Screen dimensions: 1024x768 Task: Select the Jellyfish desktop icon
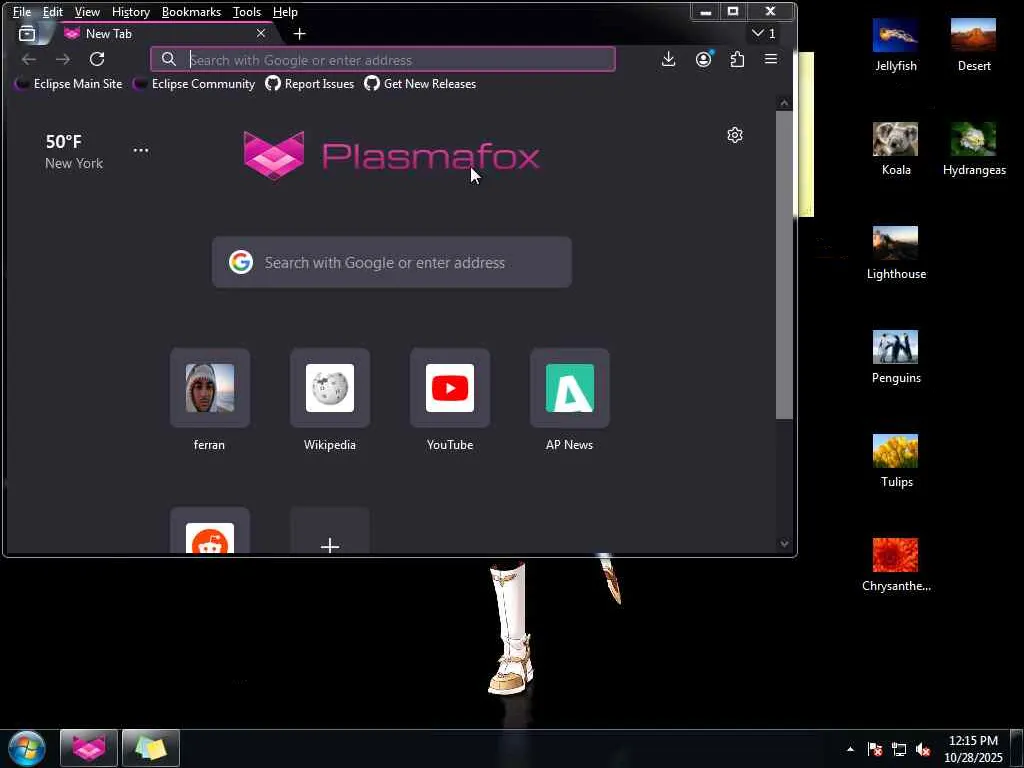(896, 46)
